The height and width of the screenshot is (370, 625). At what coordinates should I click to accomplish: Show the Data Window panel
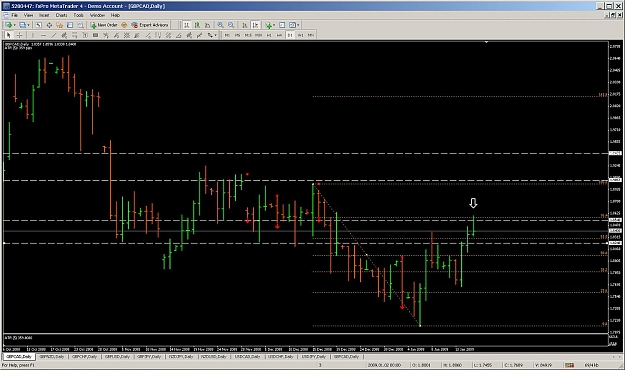click(x=49, y=25)
